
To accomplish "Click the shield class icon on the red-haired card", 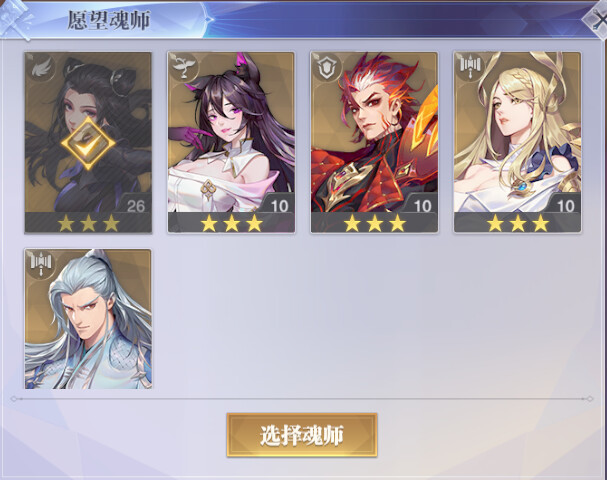I will coord(328,67).
